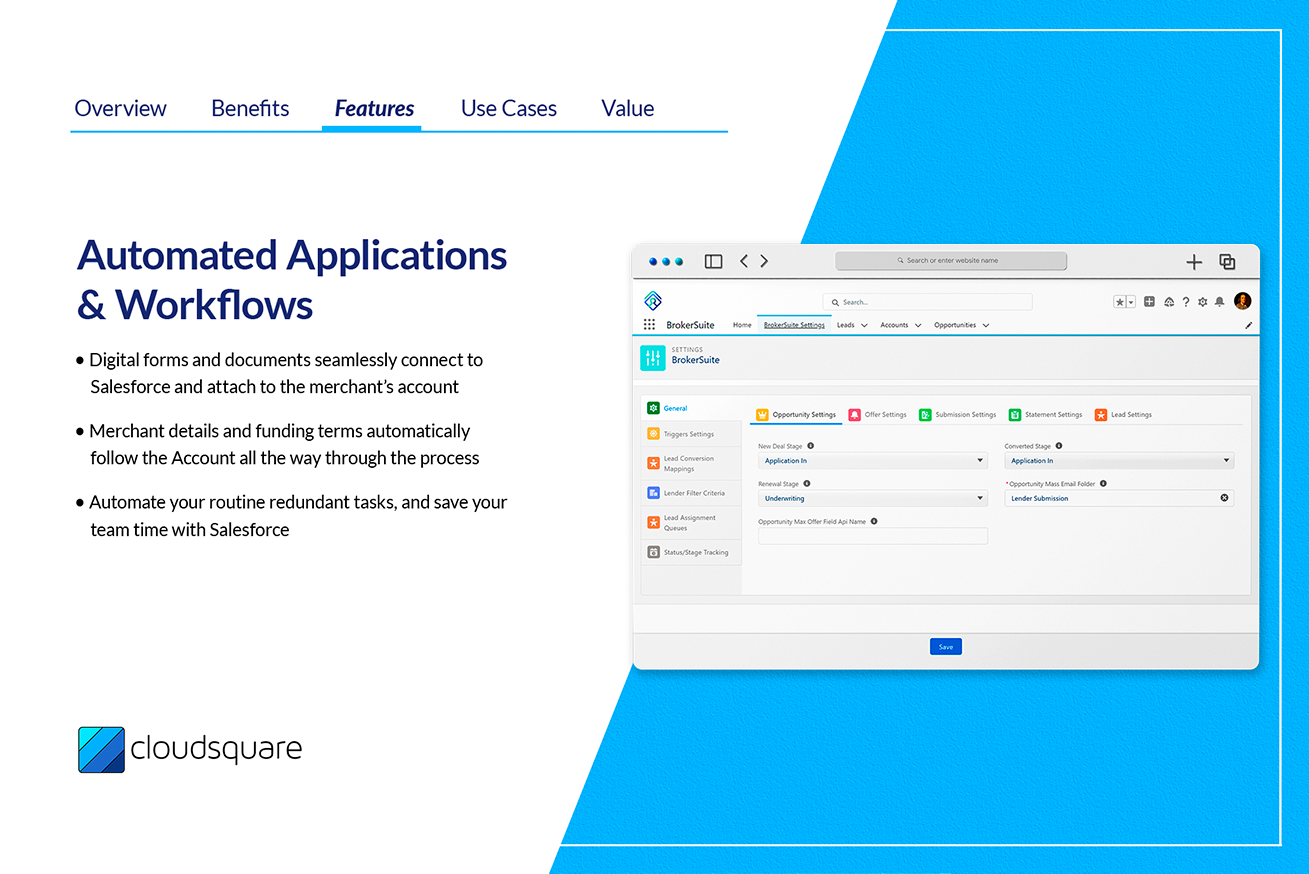1309x874 pixels.
Task: Click the Salesforce notifications bell icon
Action: coord(1220,301)
